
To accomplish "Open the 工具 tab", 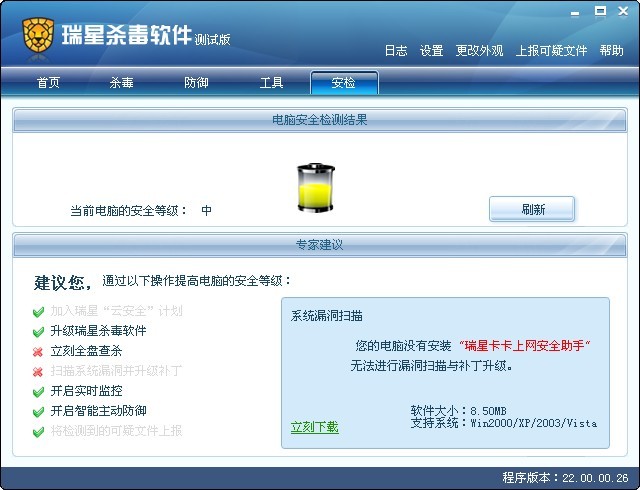I will coord(271,83).
